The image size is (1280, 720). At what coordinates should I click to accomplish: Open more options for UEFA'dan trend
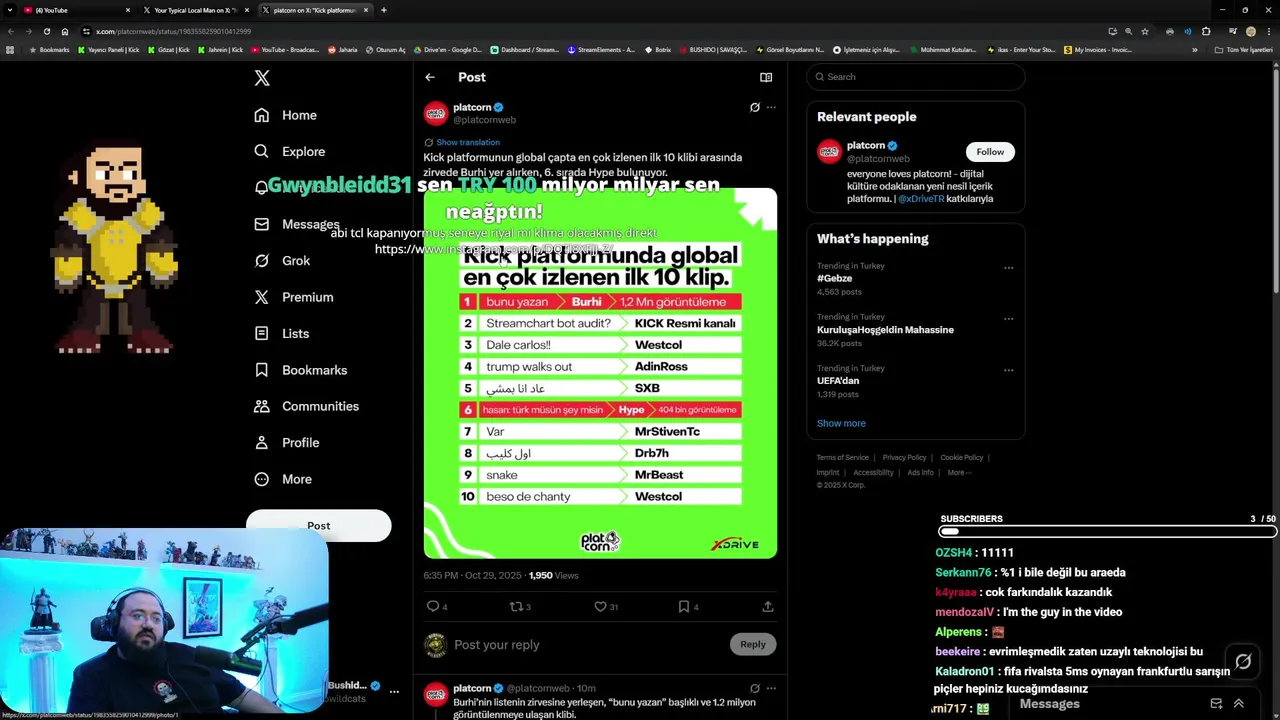1008,370
